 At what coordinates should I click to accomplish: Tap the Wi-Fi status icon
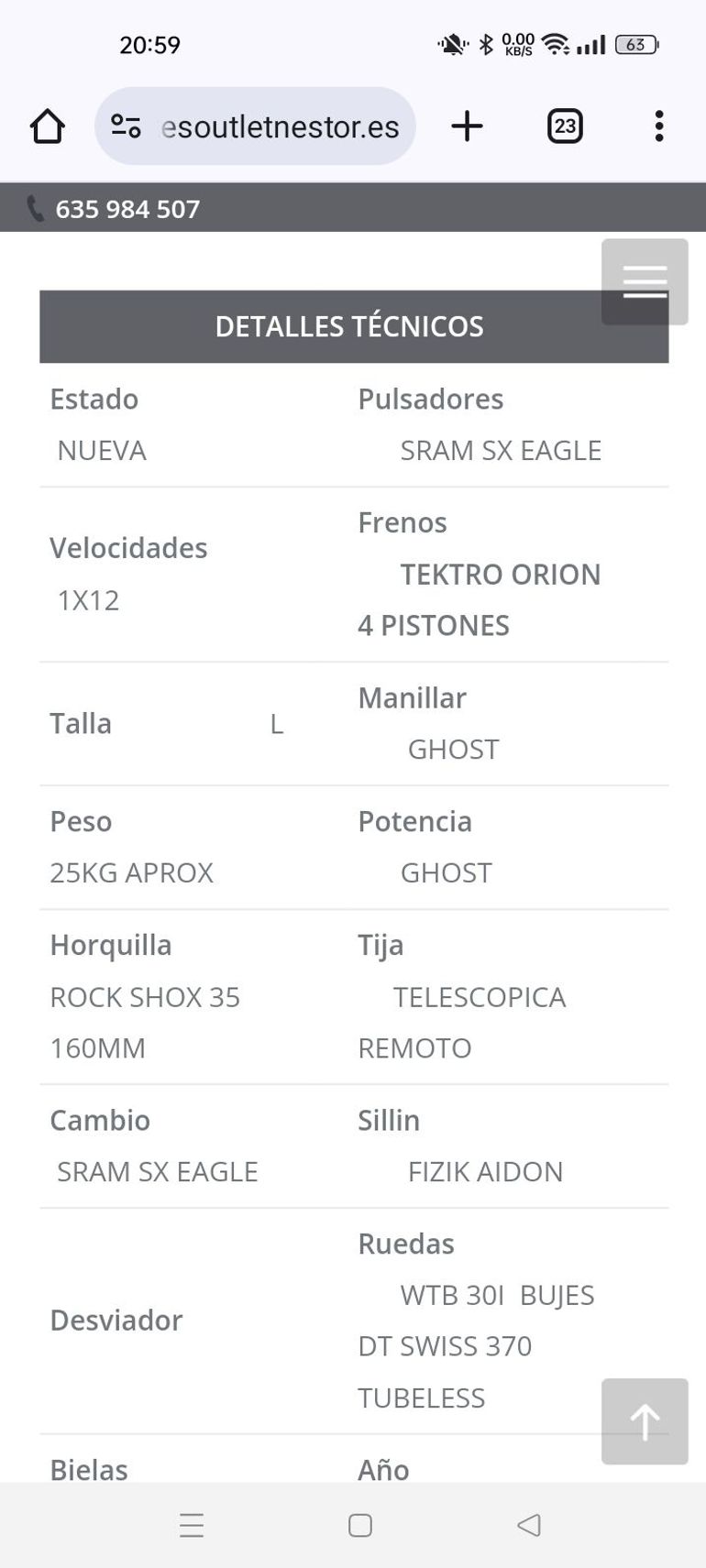[x=555, y=44]
